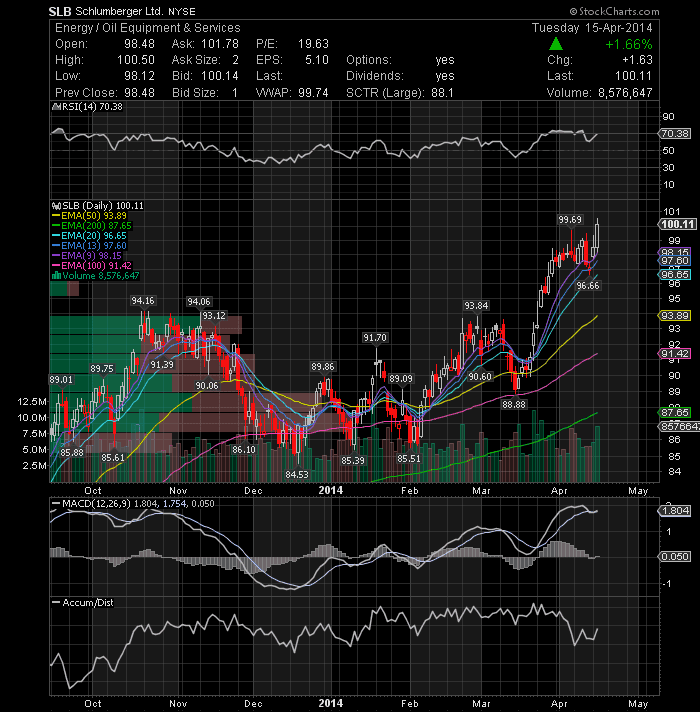The height and width of the screenshot is (712, 700).
Task: Click the 93.12 price annotation
Action: tap(213, 316)
